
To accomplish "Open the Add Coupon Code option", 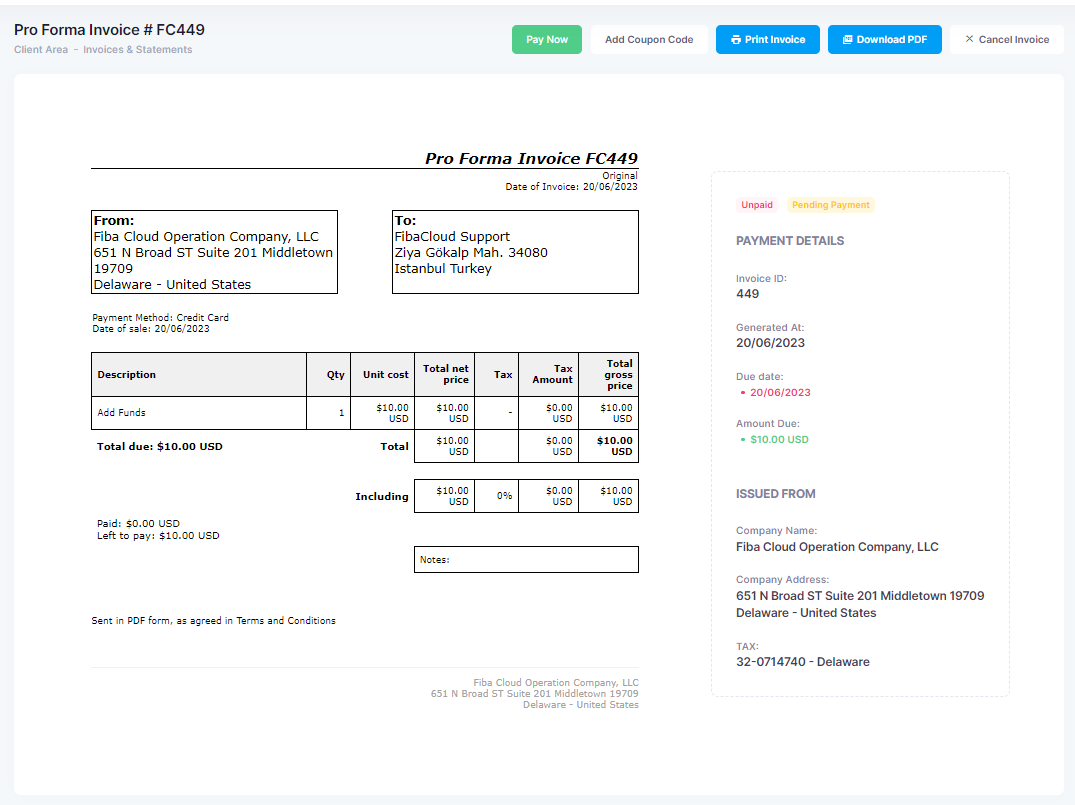I will 649,40.
